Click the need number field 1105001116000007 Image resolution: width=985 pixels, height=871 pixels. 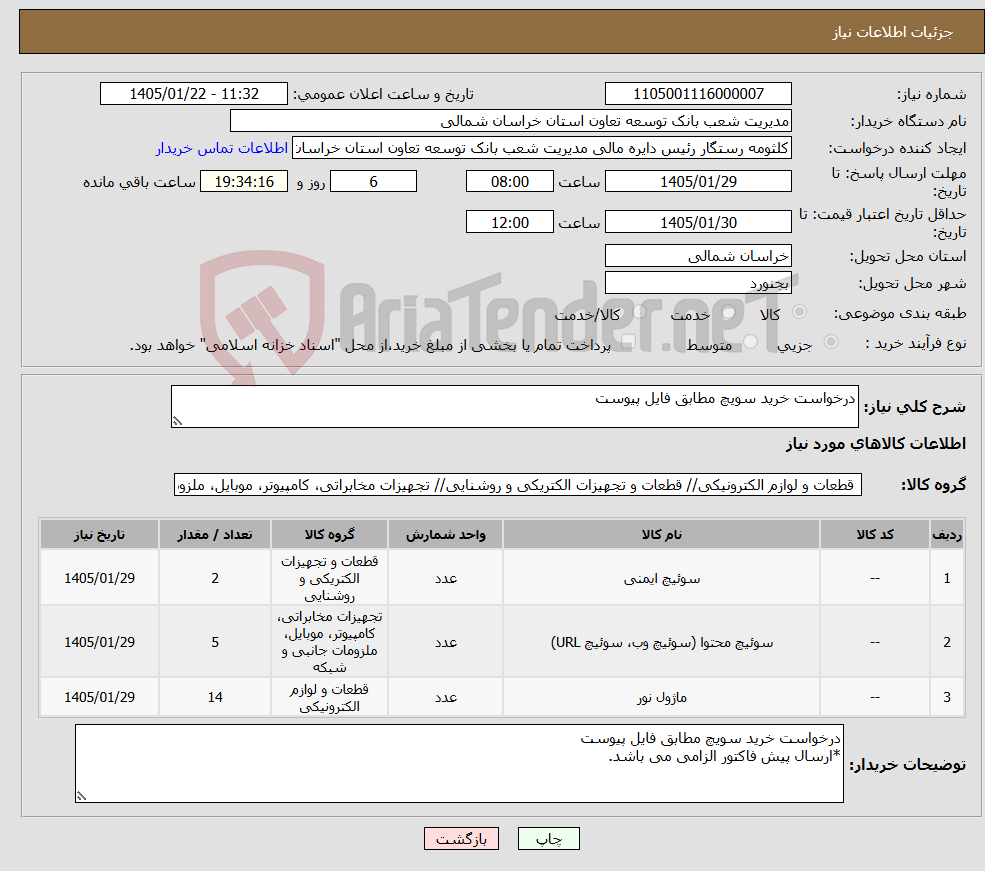pos(698,94)
